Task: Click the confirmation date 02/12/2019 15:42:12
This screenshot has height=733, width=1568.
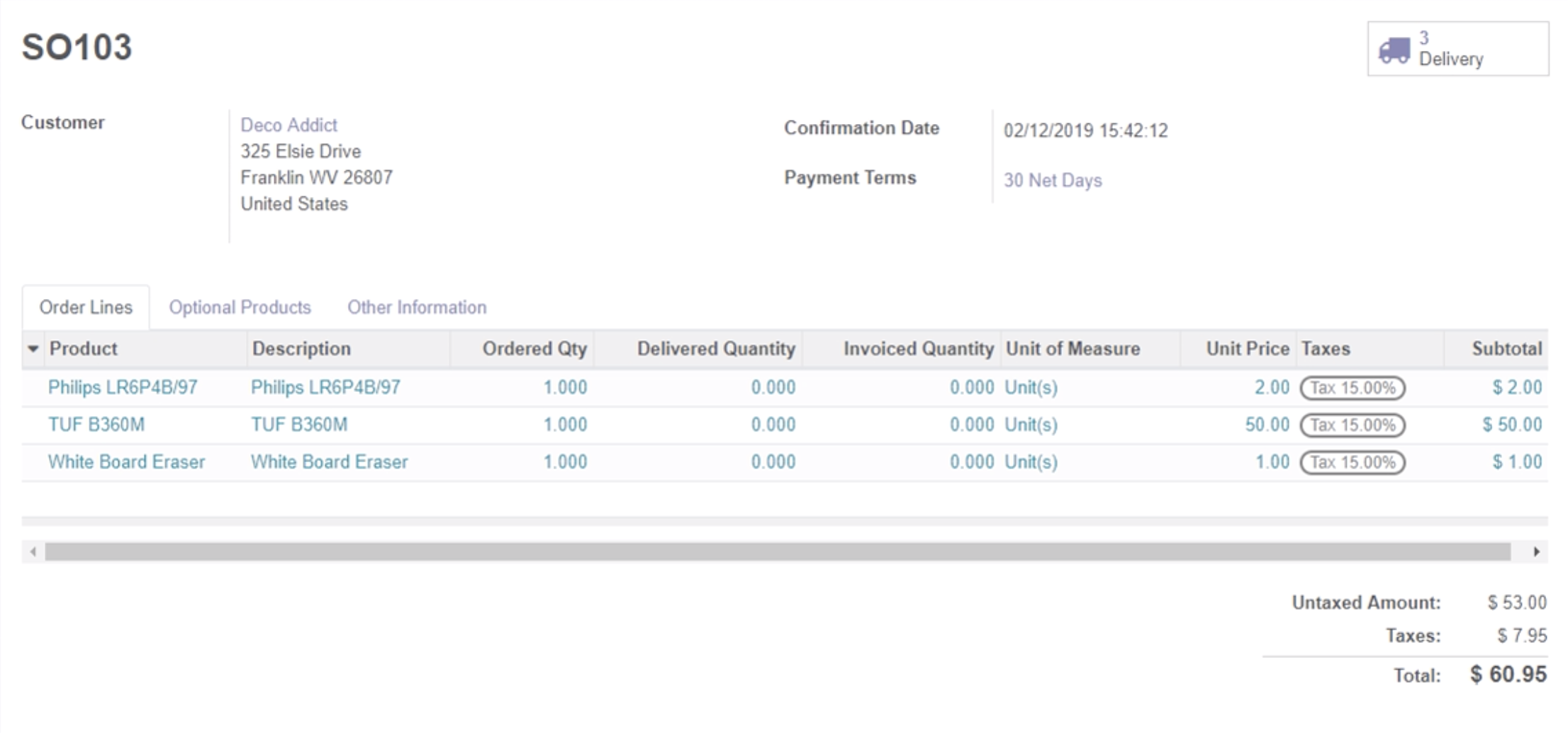Action: (1085, 130)
